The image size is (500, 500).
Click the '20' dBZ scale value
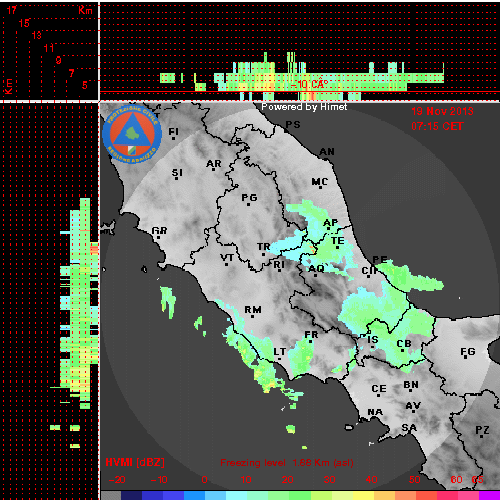coord(287,480)
